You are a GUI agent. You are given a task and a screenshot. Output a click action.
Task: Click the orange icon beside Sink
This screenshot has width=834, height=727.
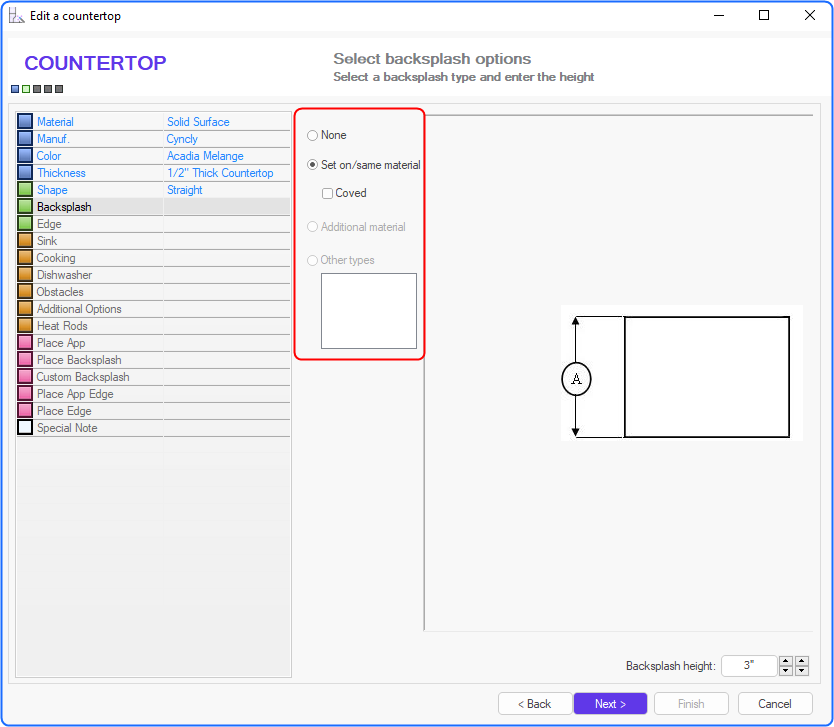coord(24,241)
